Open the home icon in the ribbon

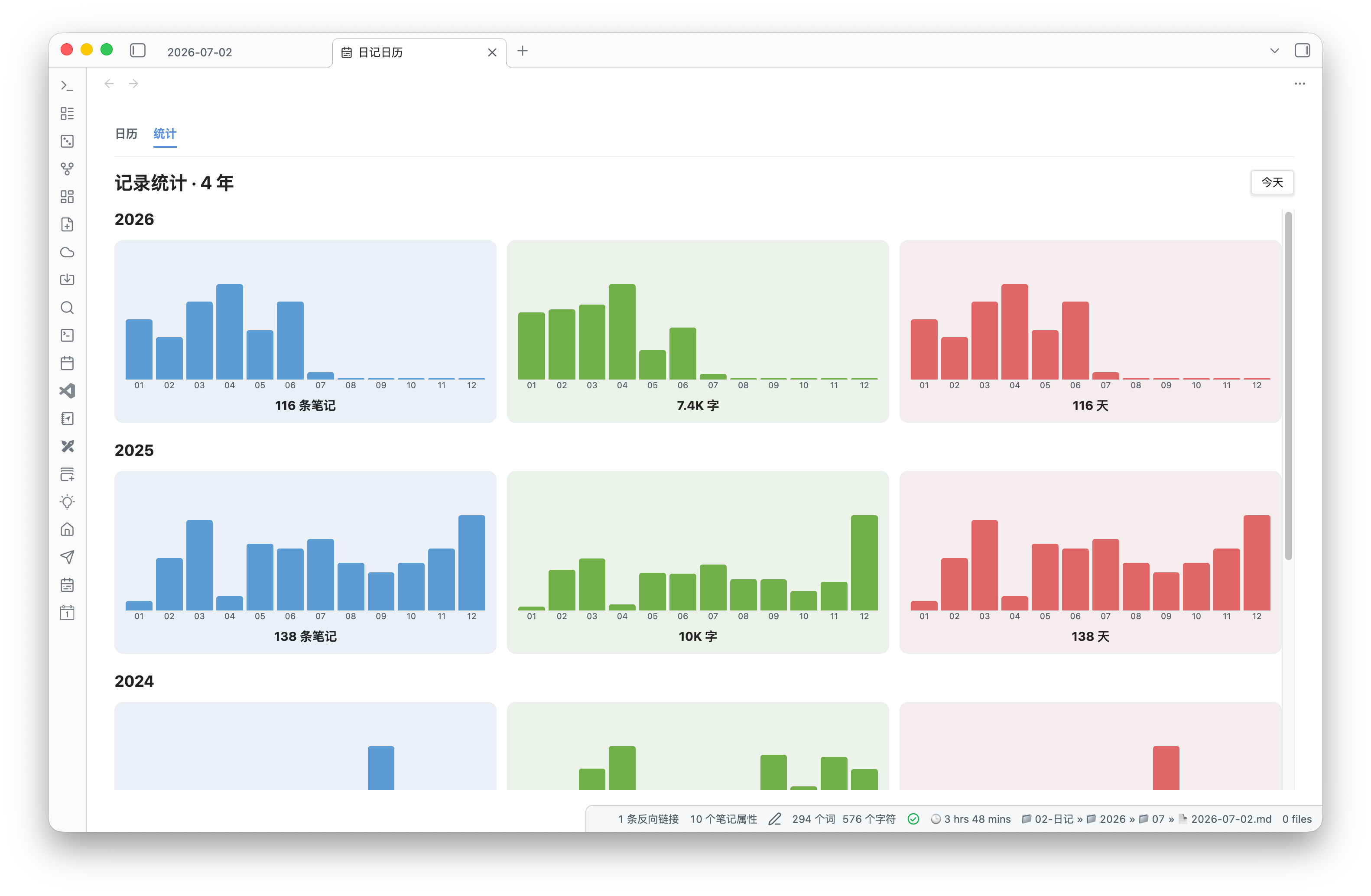pos(67,530)
